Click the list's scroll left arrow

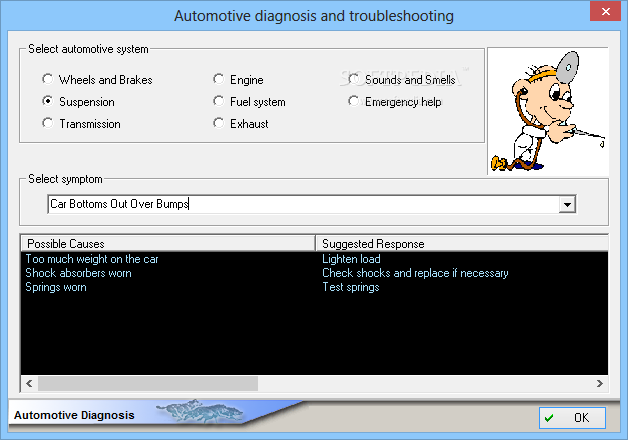(29, 384)
